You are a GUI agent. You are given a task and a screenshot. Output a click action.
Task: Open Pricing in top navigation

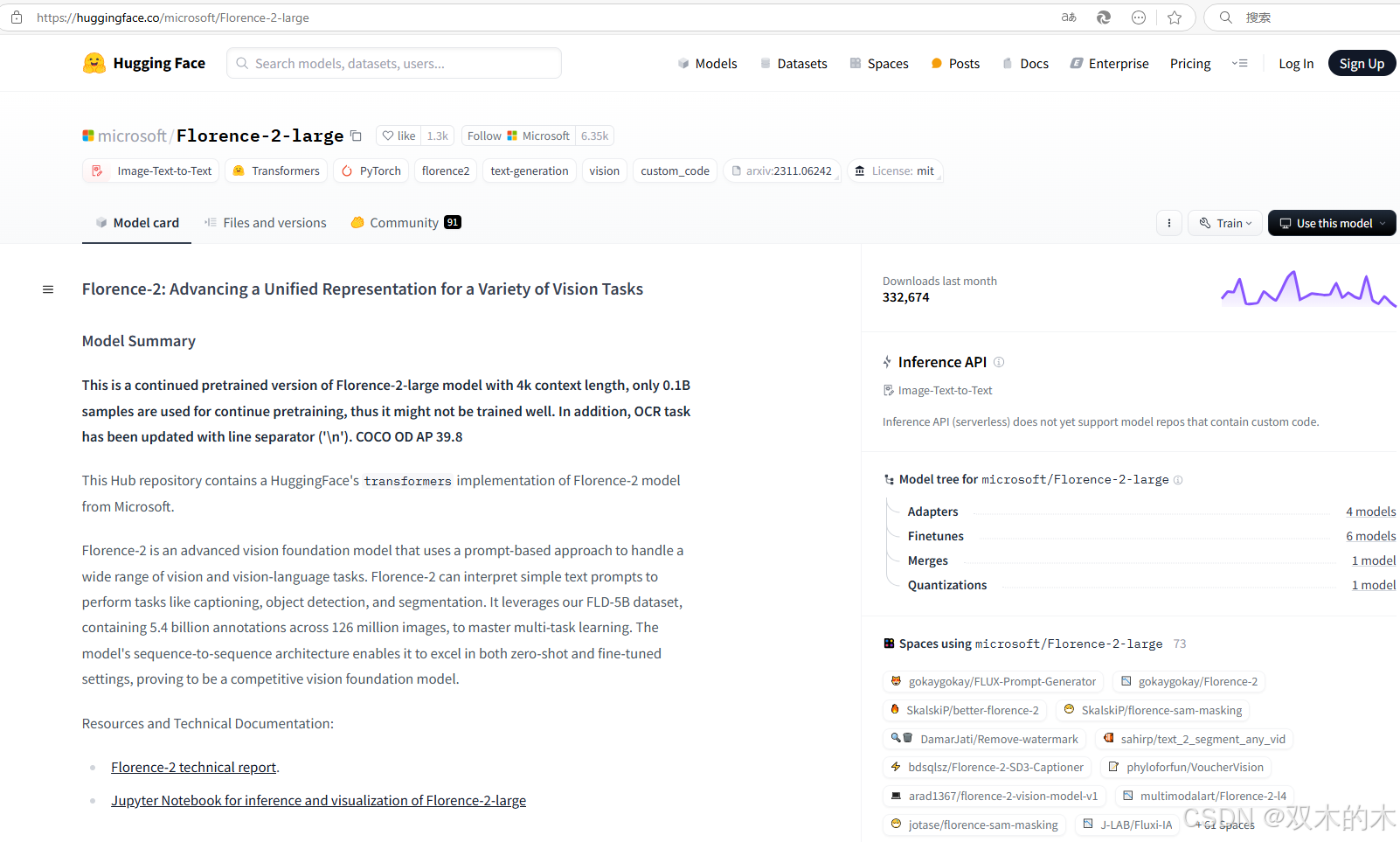(x=1190, y=63)
